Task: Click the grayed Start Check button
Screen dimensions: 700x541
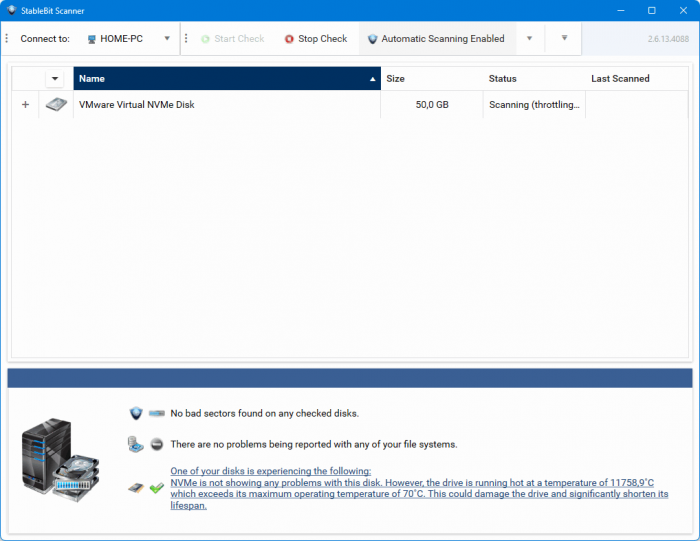Action: (x=233, y=39)
